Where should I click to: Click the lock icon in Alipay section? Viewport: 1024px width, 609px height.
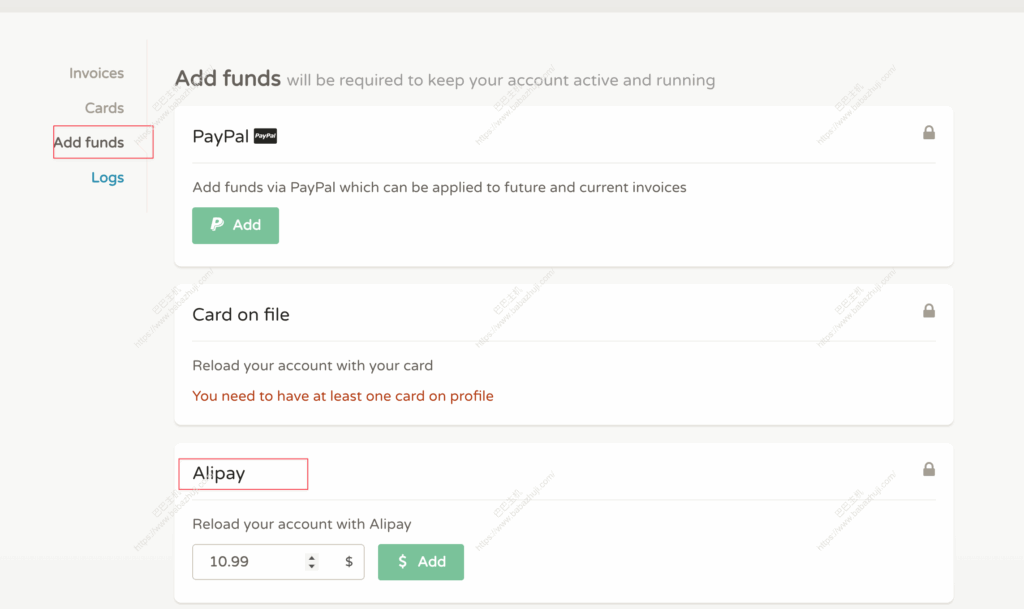(929, 469)
